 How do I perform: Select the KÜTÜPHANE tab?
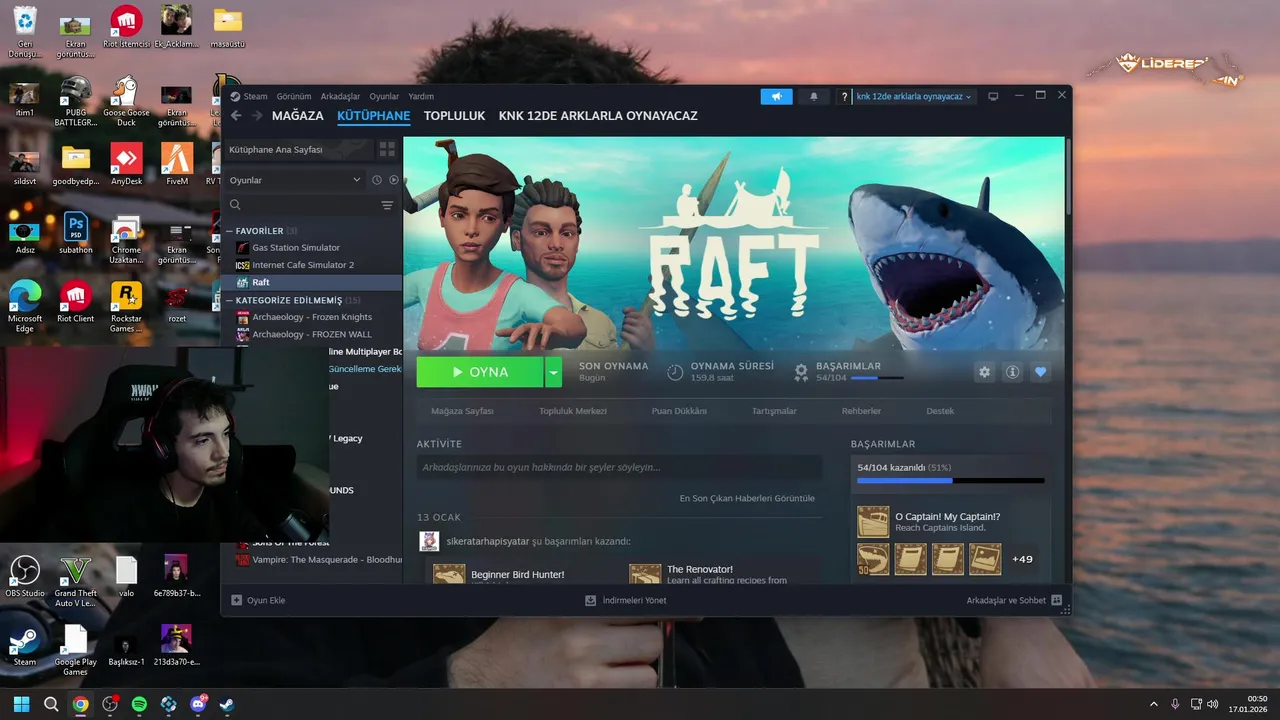(373, 116)
